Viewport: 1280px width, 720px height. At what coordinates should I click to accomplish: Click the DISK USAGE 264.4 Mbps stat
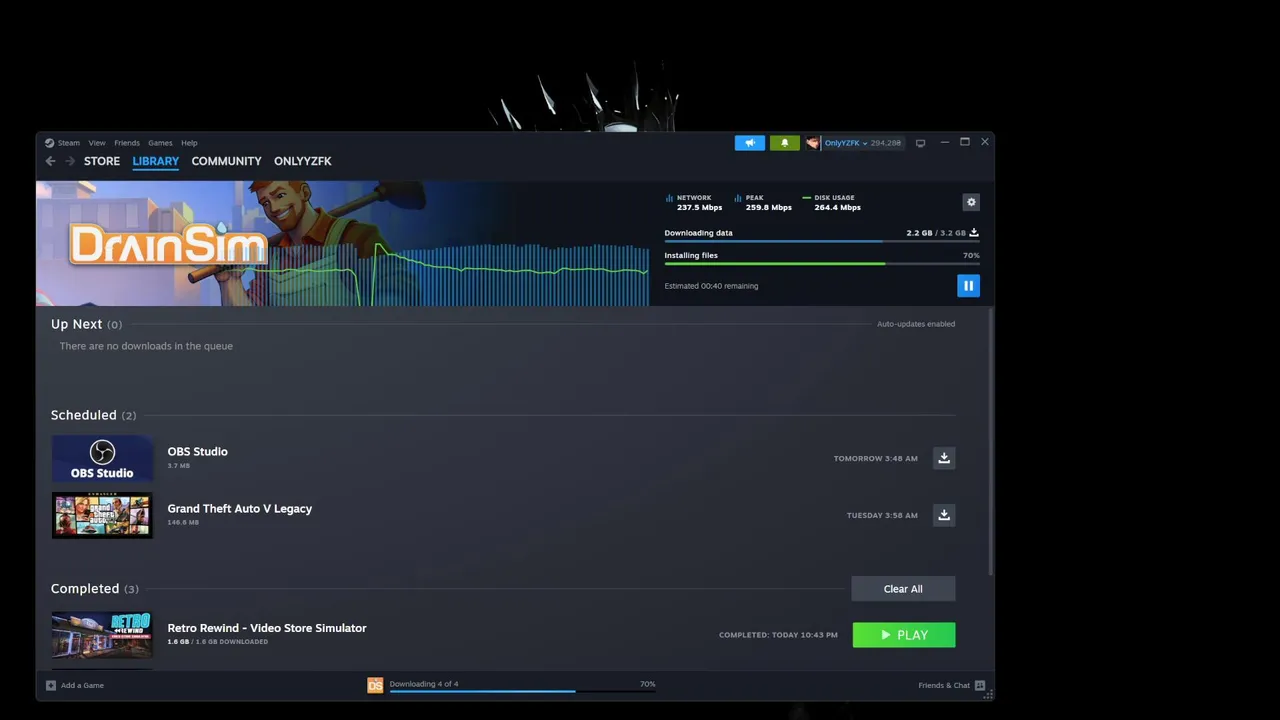[x=831, y=203]
